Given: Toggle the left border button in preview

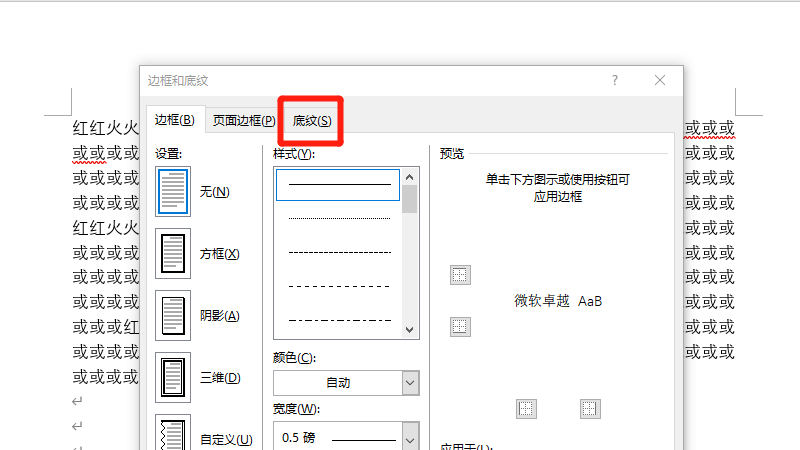Looking at the screenshot, I should (x=526, y=408).
